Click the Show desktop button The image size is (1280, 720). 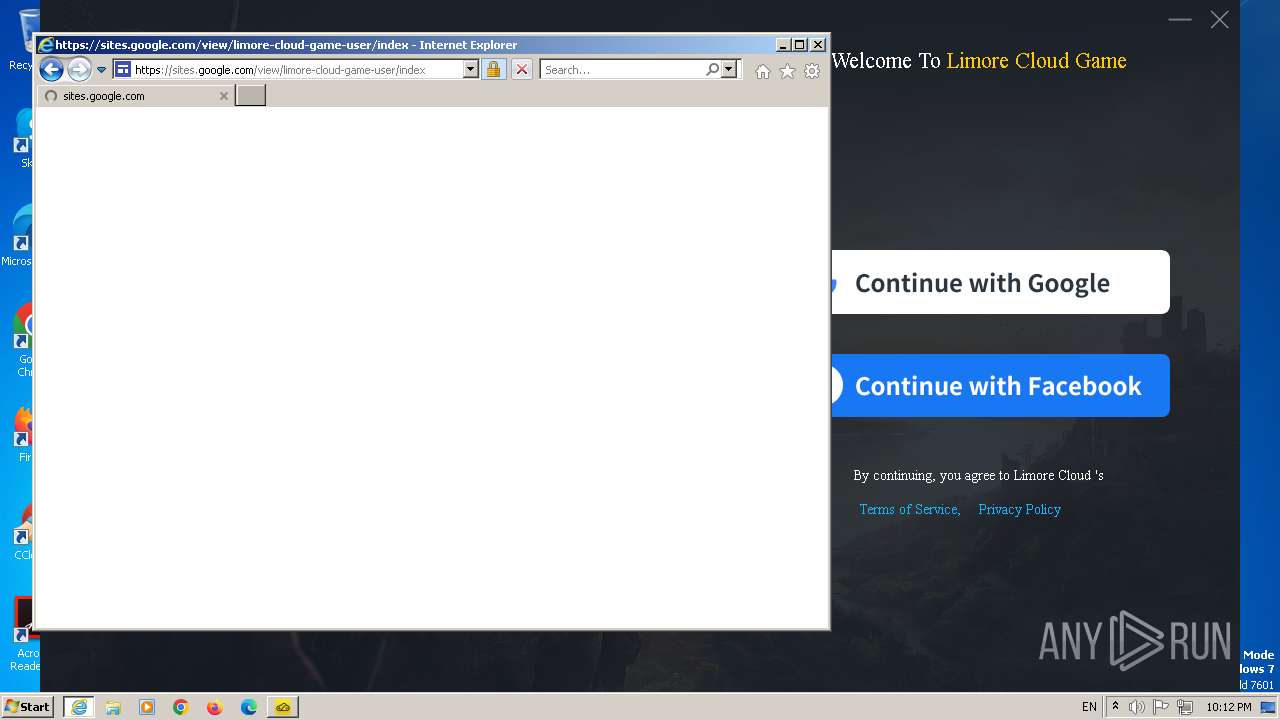click(1268, 707)
